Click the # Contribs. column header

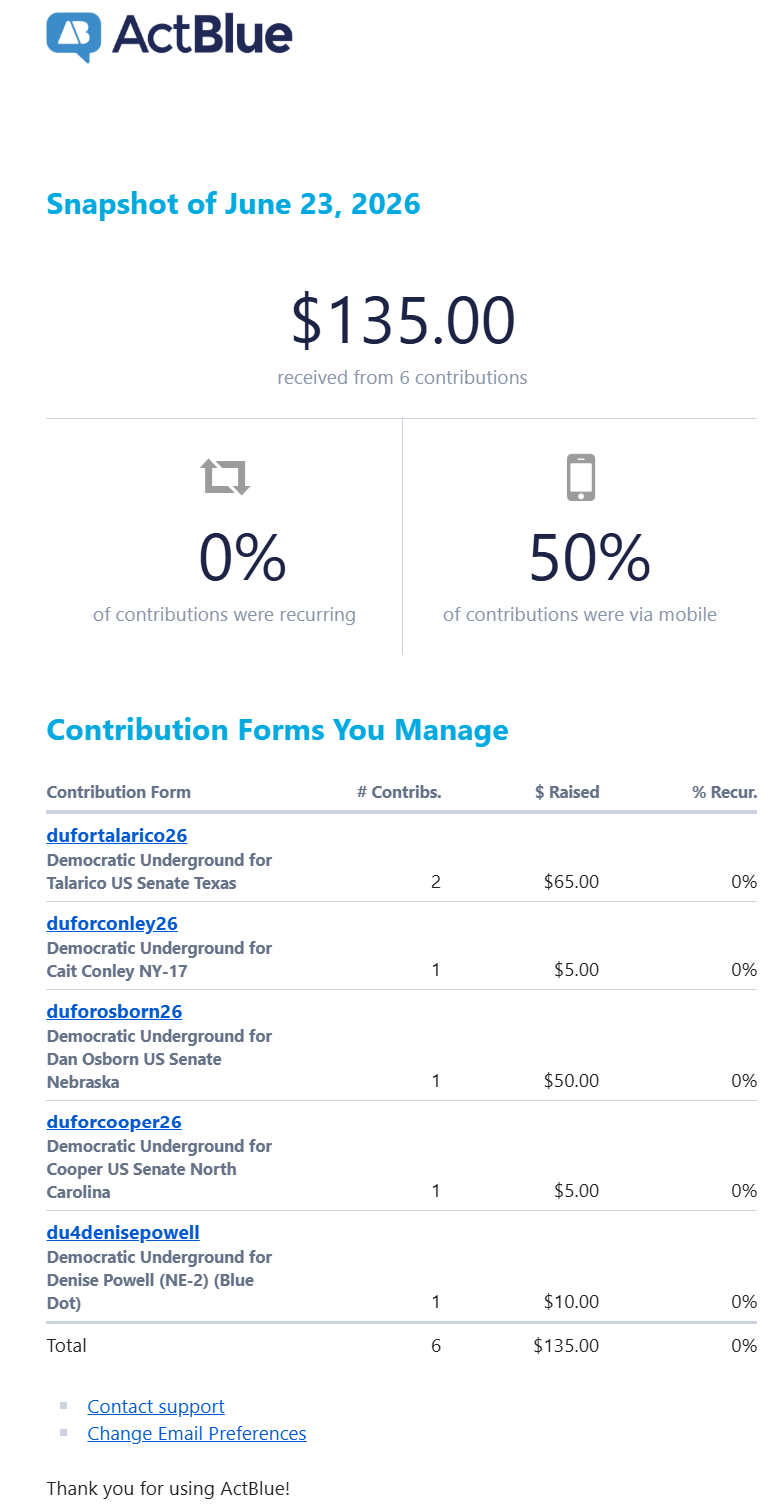click(399, 792)
